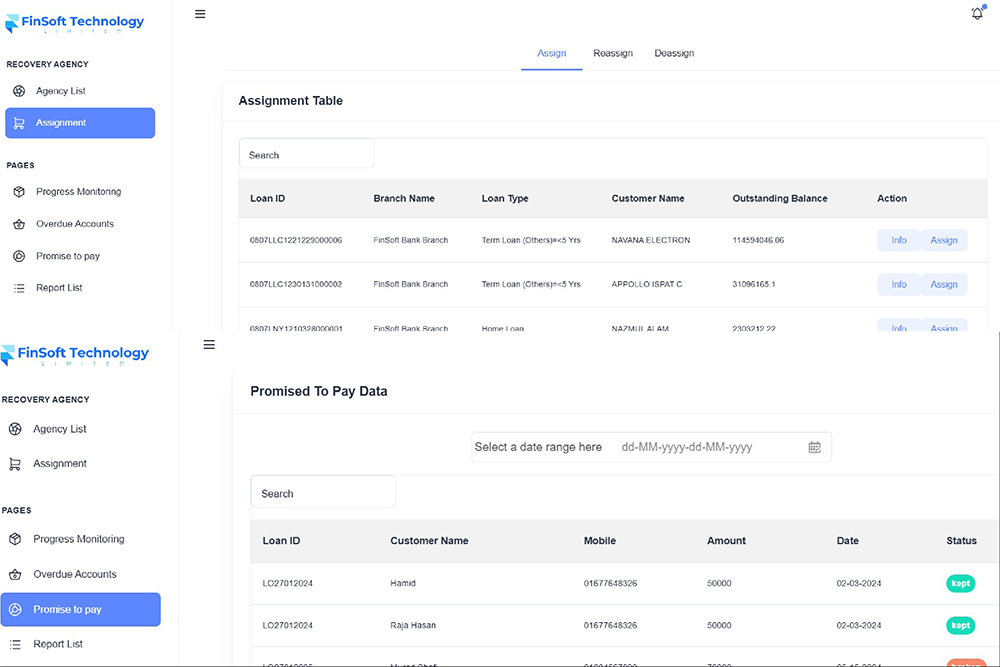Image resolution: width=1000 pixels, height=667 pixels.
Task: Click the Agency List icon in the Assignment page sidebar
Action: click(x=19, y=91)
